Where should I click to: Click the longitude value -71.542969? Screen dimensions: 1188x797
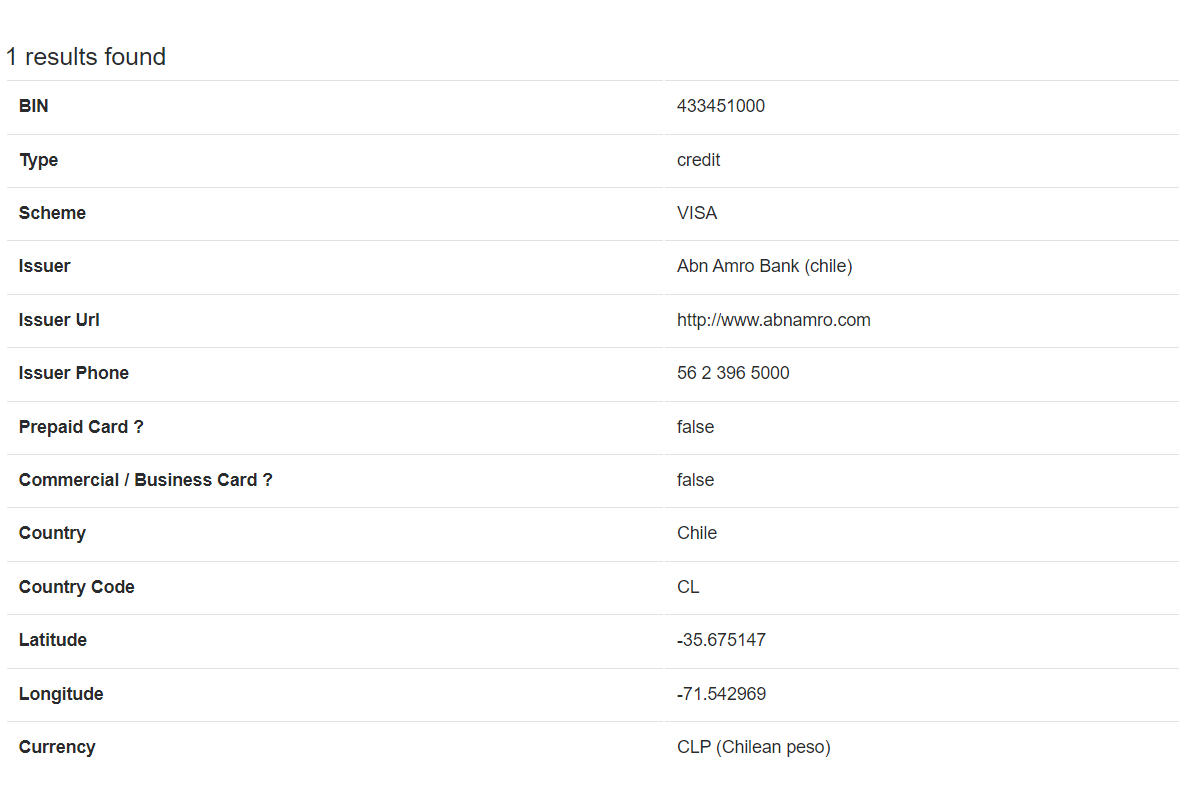(721, 694)
